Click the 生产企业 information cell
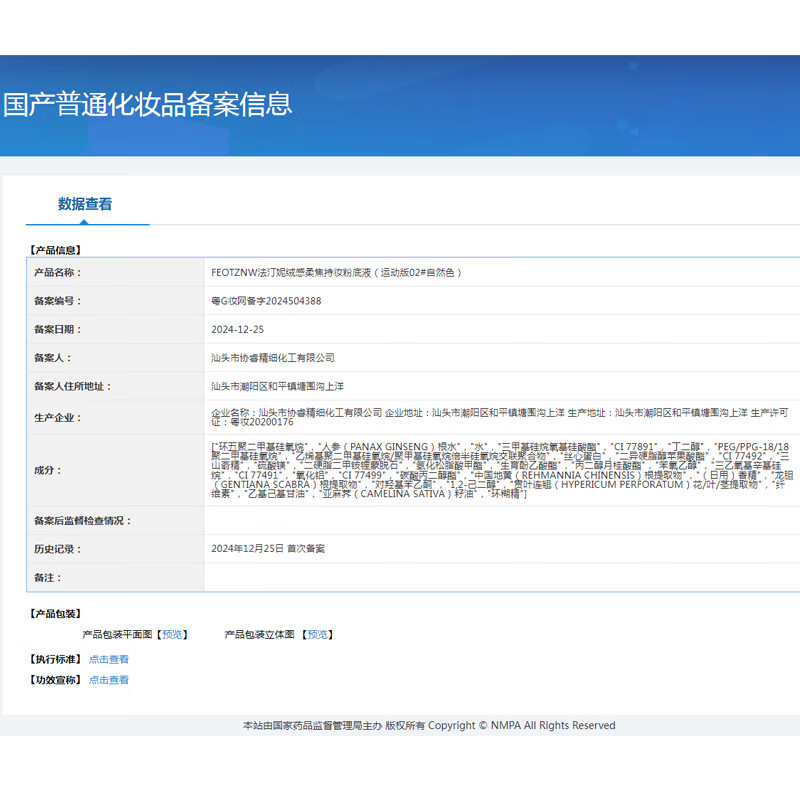 (x=500, y=417)
